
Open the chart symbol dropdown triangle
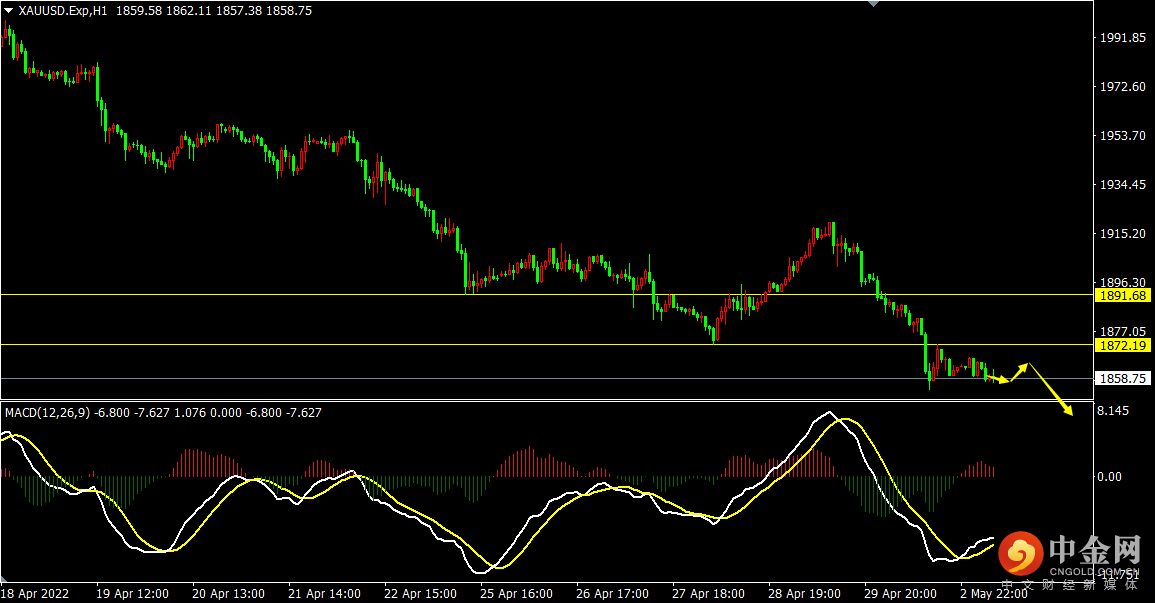tap(8, 11)
